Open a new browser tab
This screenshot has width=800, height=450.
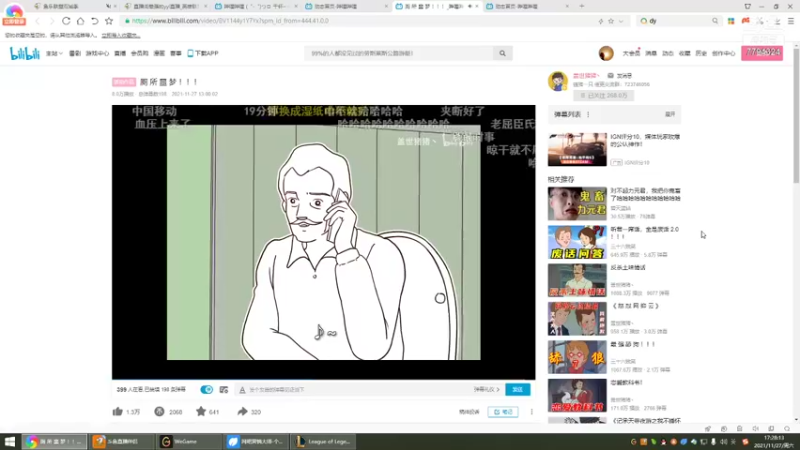click(582, 6)
